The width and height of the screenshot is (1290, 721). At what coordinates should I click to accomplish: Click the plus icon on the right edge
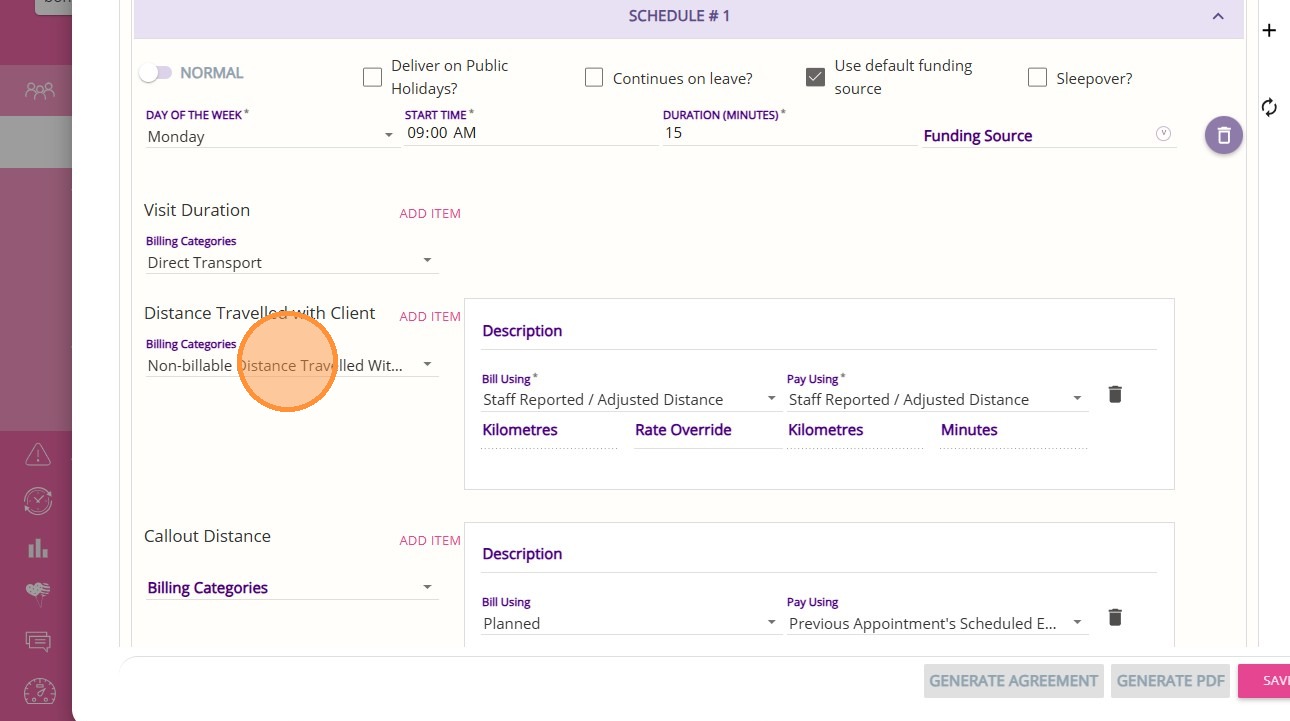[x=1269, y=31]
